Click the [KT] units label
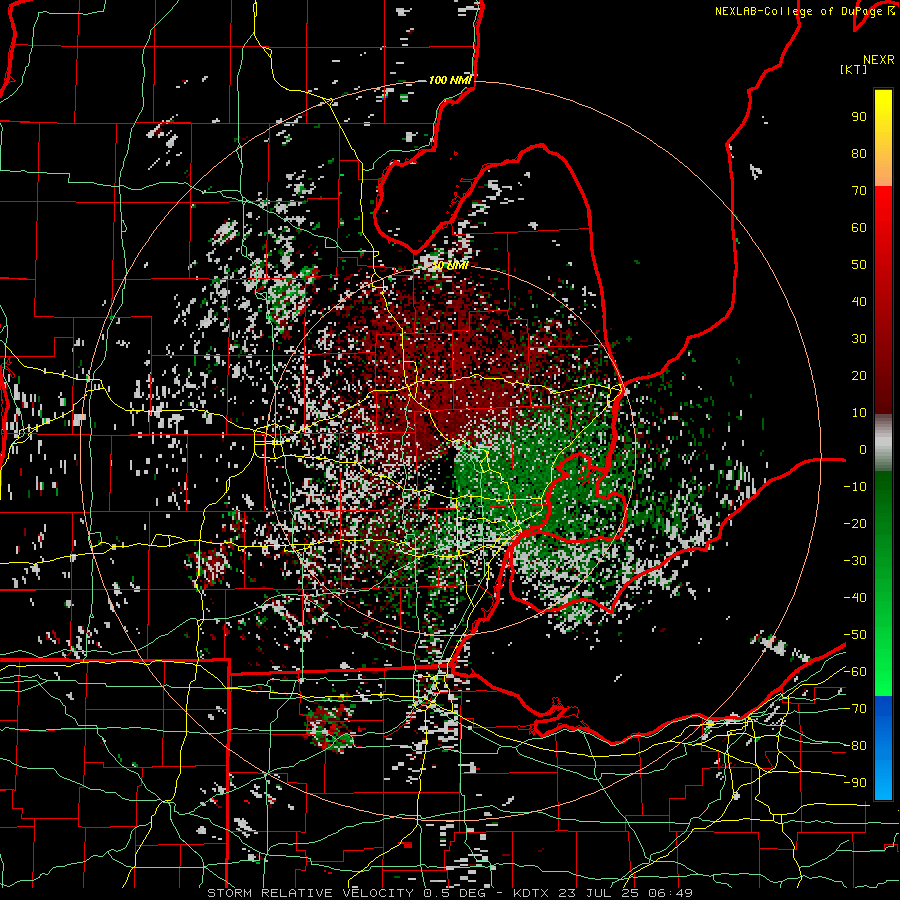The width and height of the screenshot is (900, 900). 854,69
